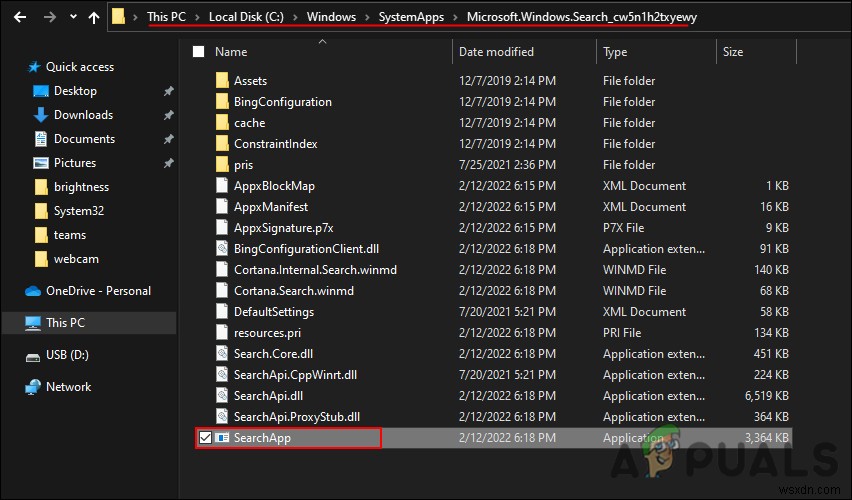Unpin Desktop using its pin icon
The height and width of the screenshot is (500, 852).
coord(169,91)
